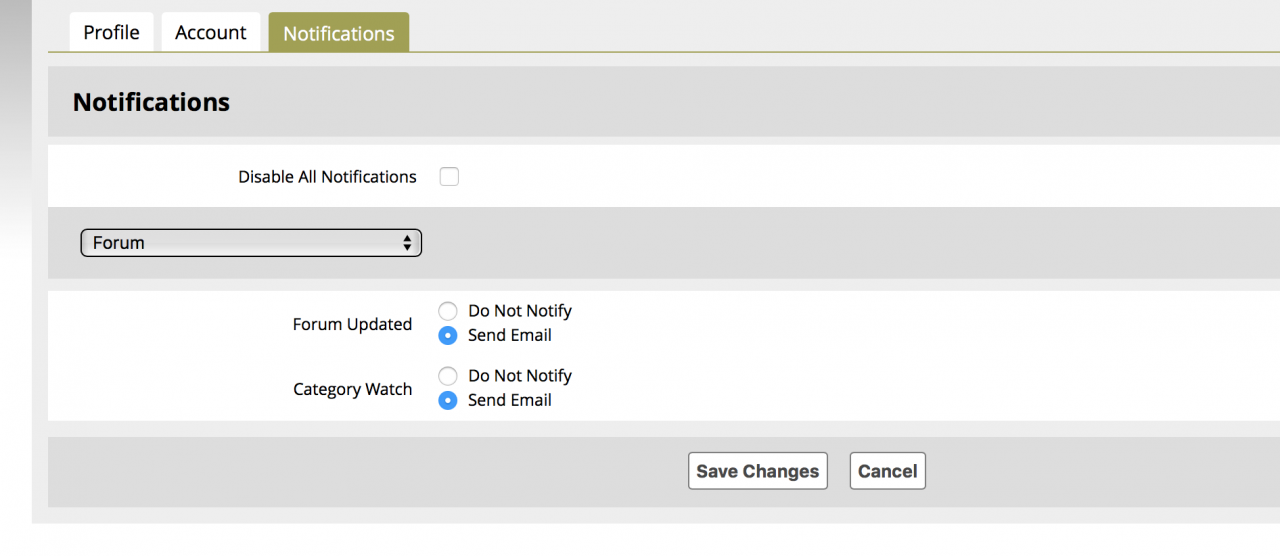Open the Account tab
1280x556 pixels.
click(211, 33)
